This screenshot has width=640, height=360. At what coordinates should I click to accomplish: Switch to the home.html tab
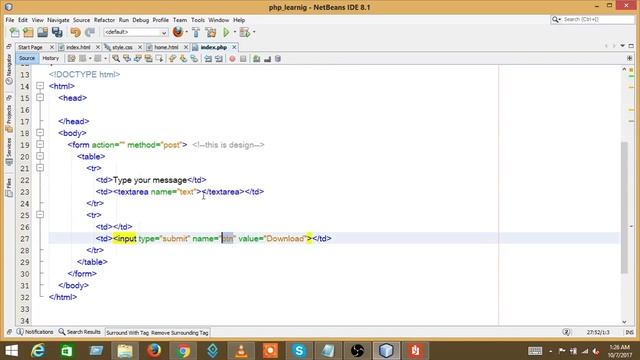(166, 47)
